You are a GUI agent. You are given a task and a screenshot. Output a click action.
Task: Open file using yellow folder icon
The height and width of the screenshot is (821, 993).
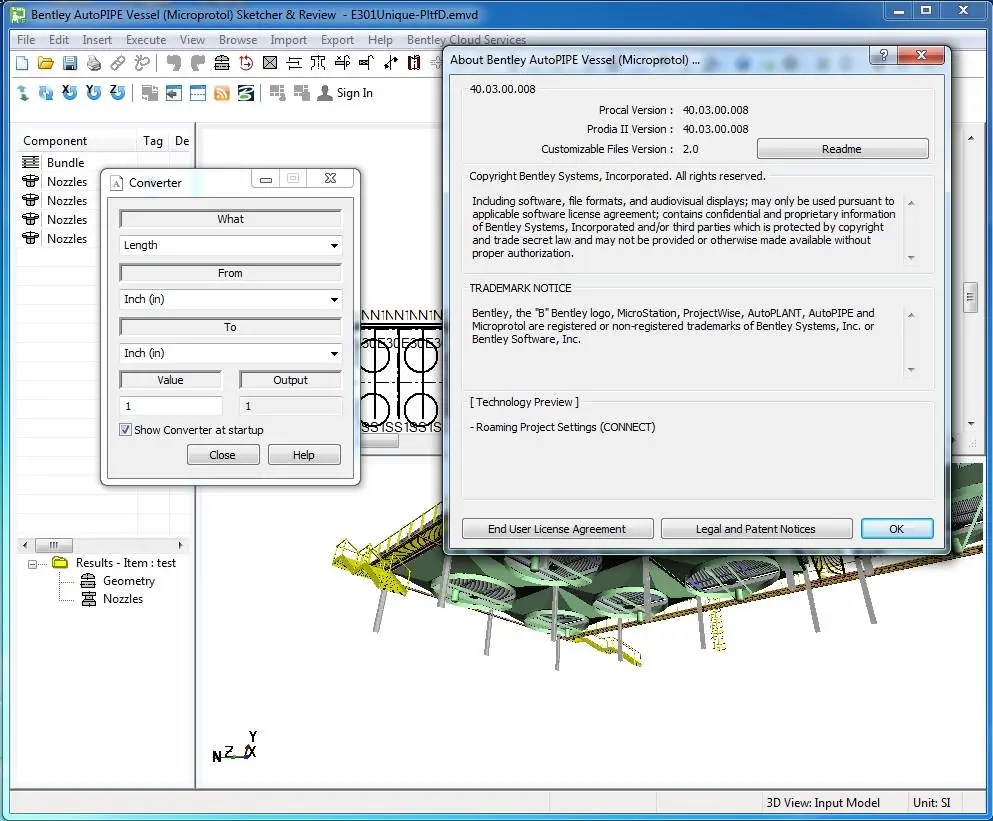[46, 63]
